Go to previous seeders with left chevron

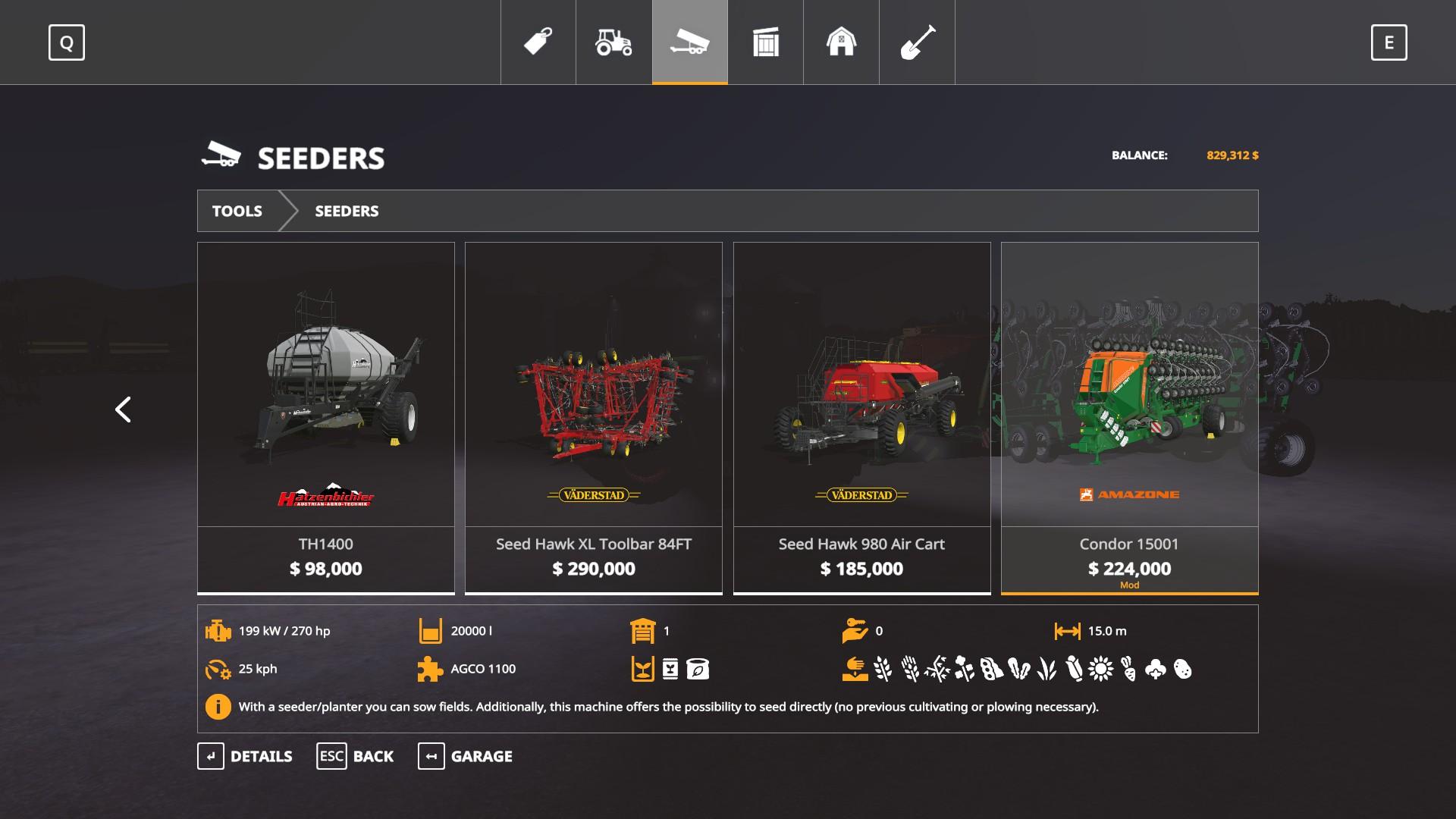(123, 409)
